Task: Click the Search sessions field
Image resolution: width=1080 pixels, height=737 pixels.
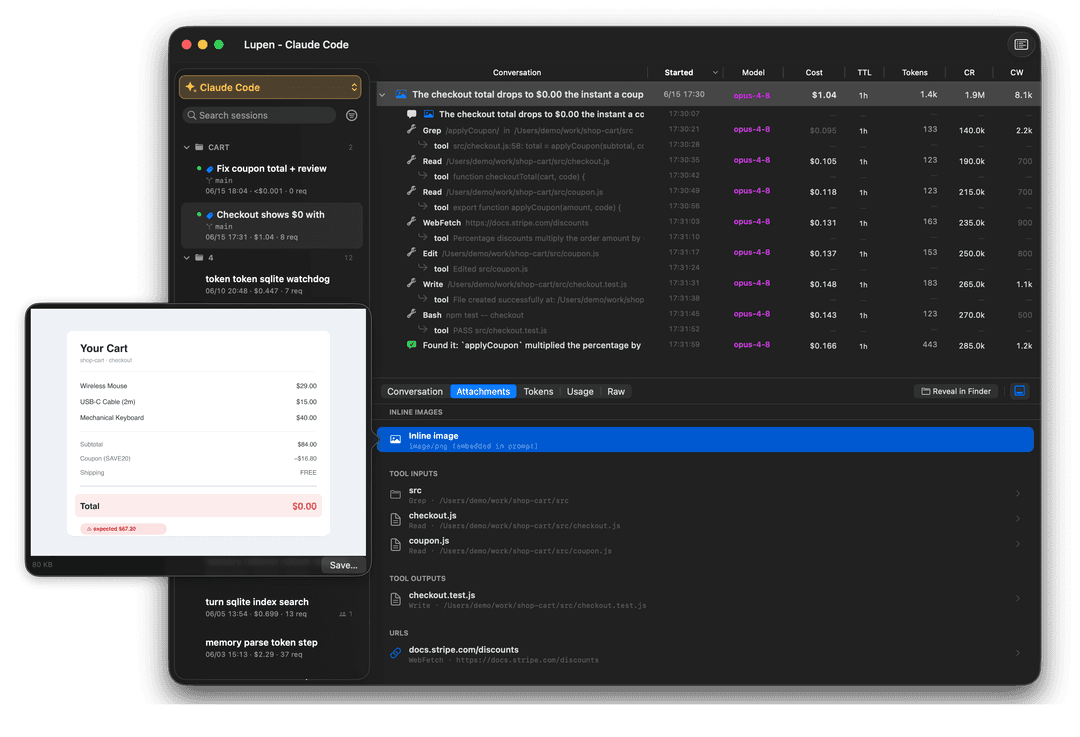Action: point(260,116)
